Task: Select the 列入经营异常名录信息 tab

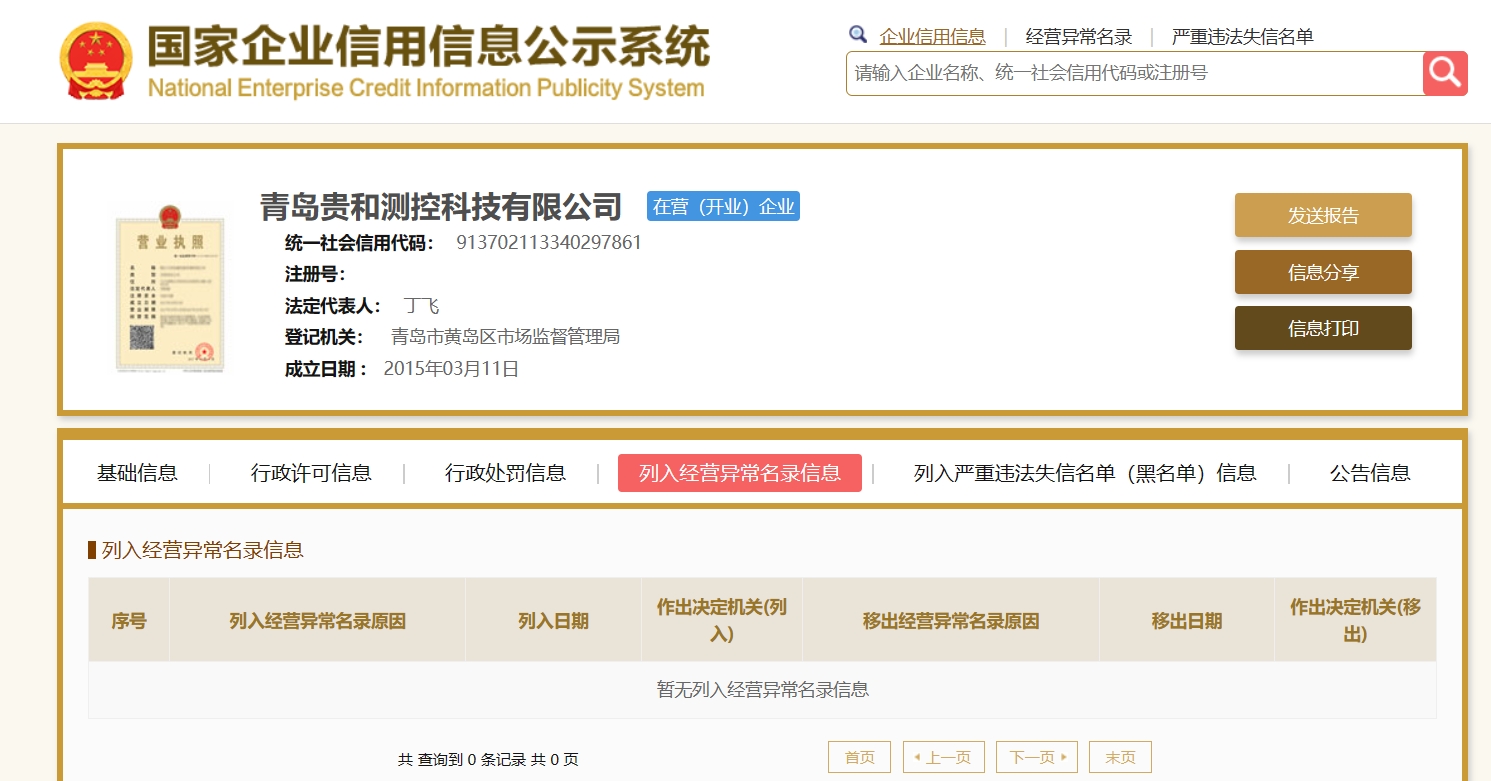Action: point(740,473)
